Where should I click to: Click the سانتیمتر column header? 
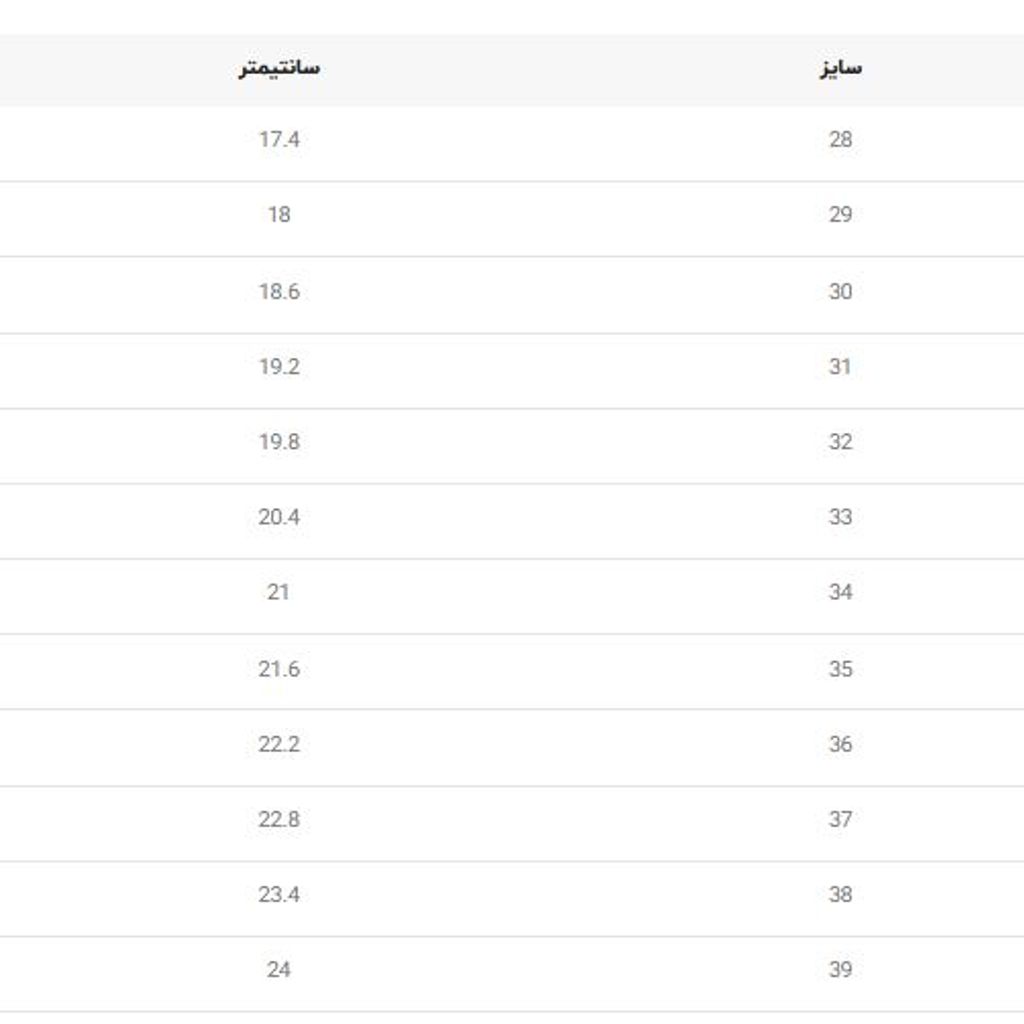point(279,69)
